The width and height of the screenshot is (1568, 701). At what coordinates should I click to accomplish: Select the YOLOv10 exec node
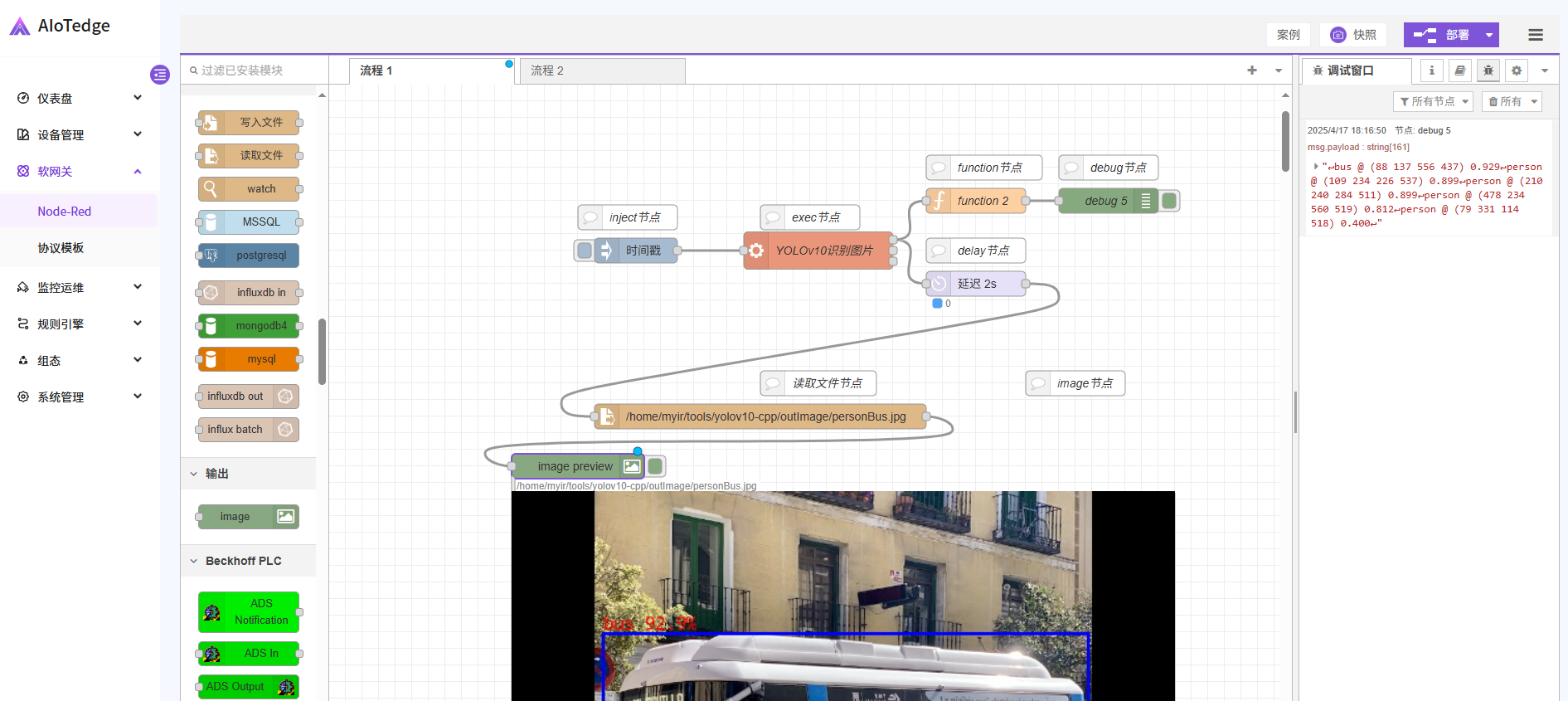[818, 251]
